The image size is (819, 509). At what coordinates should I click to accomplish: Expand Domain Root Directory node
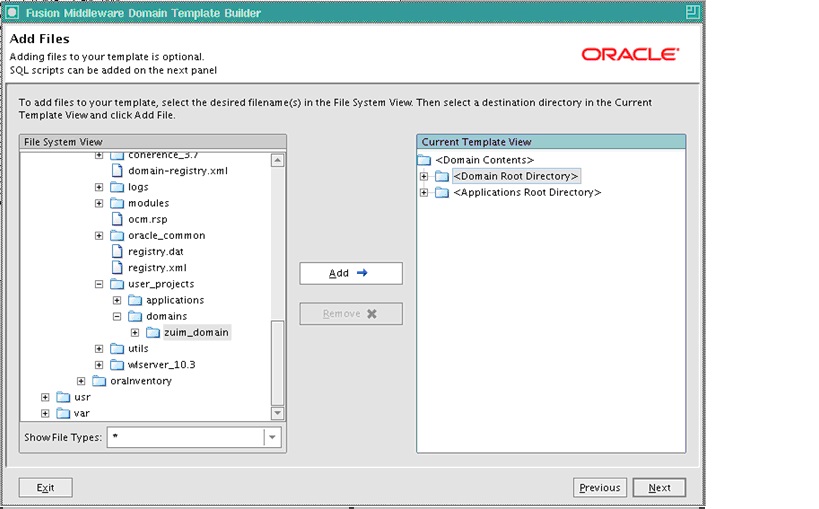[x=424, y=177]
